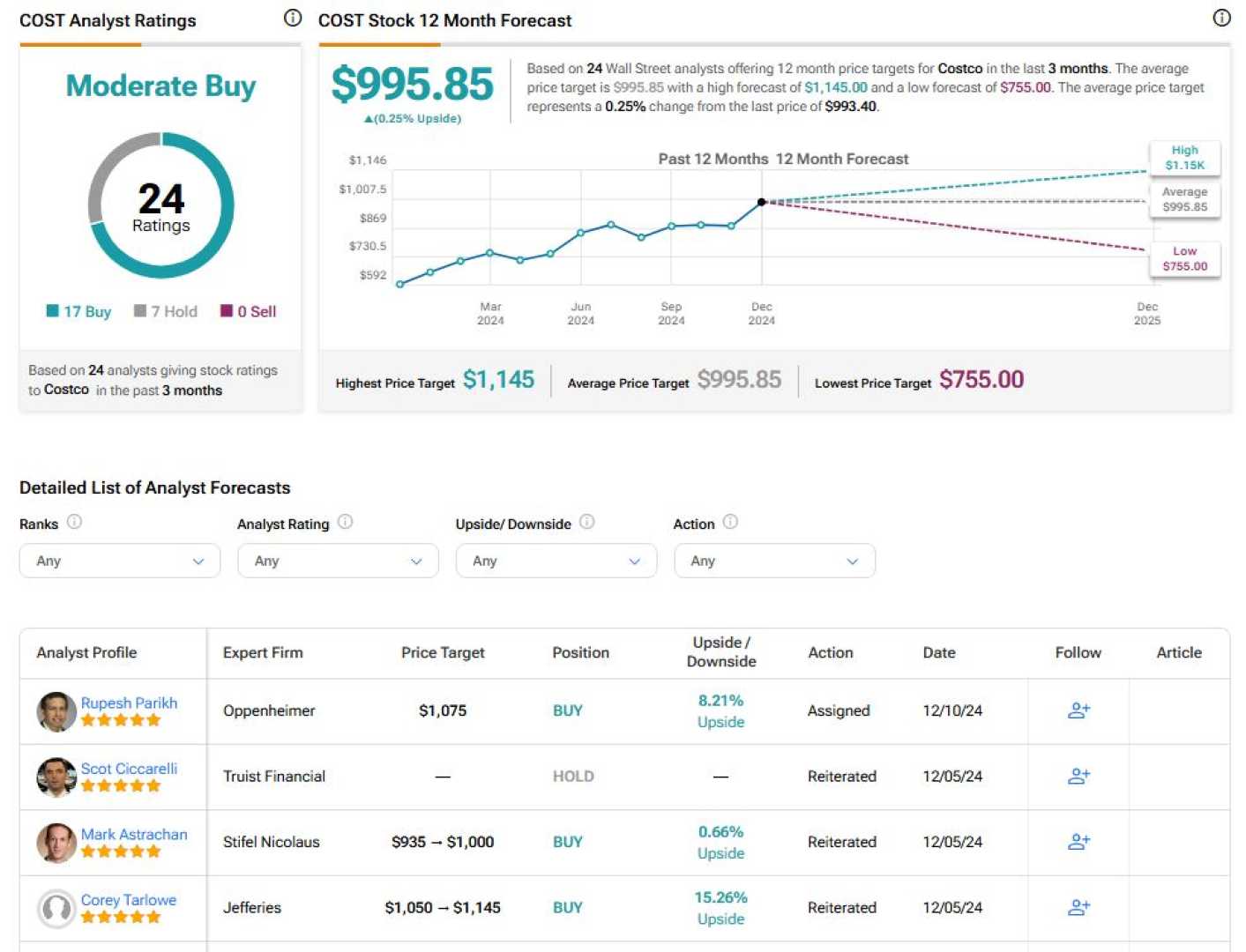
Task: Click Lowest Price Target $755.00 value
Action: click(981, 380)
